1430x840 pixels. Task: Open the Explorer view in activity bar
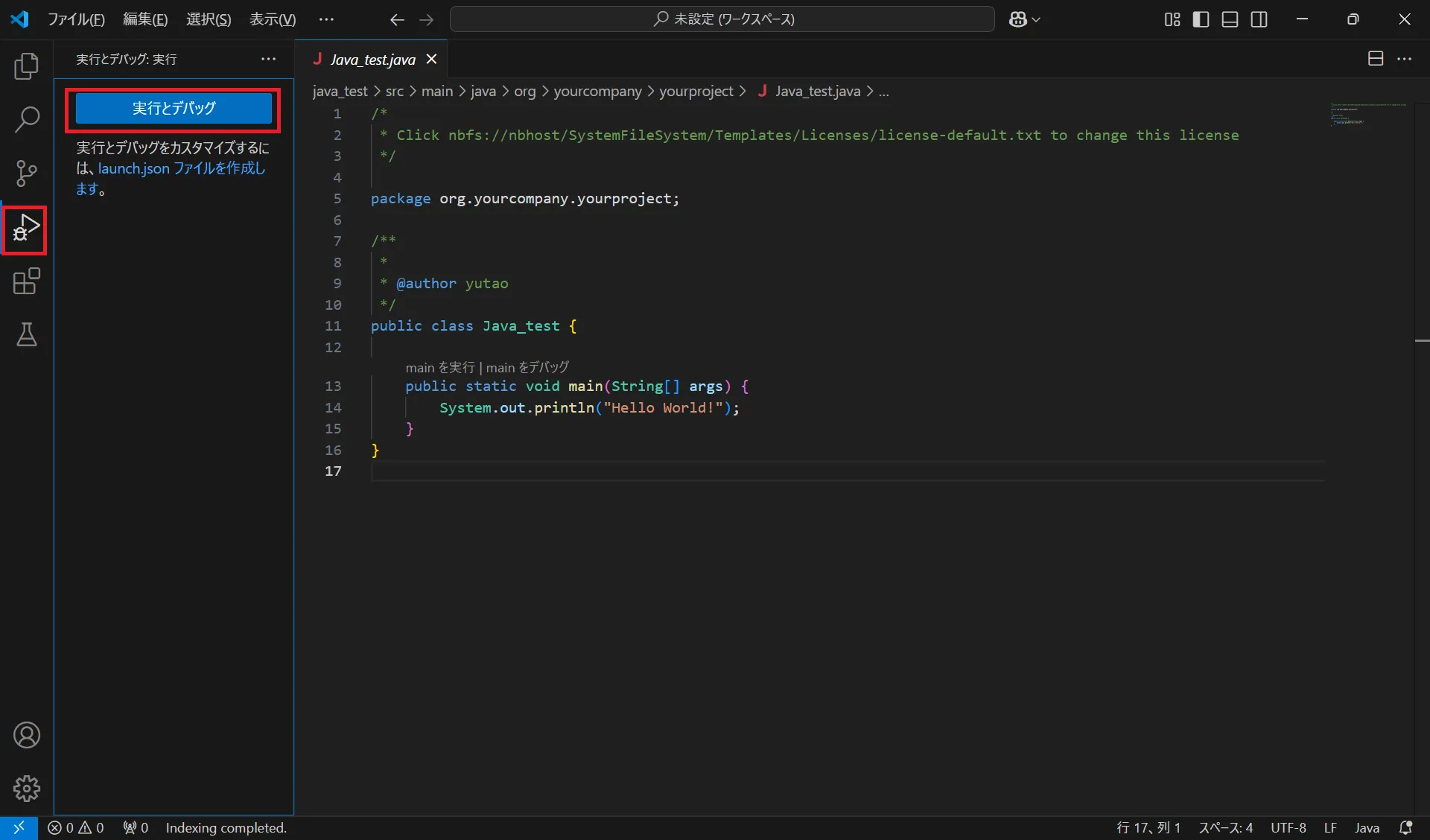[x=27, y=66]
